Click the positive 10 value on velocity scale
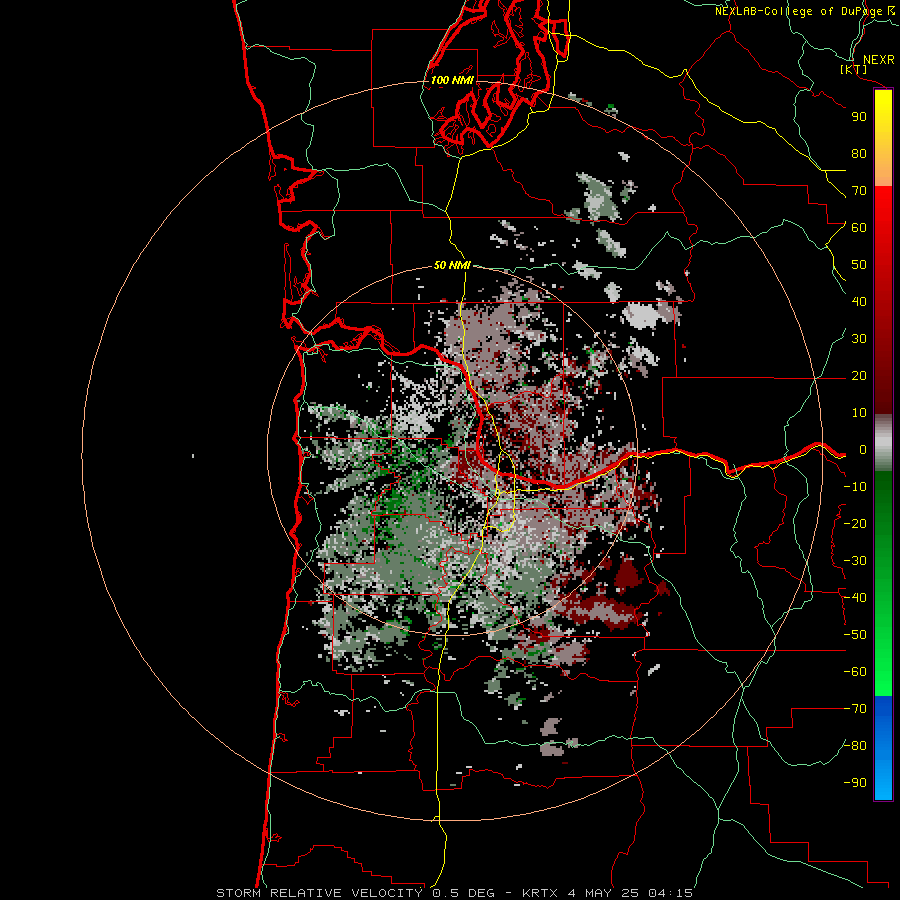 (x=859, y=413)
